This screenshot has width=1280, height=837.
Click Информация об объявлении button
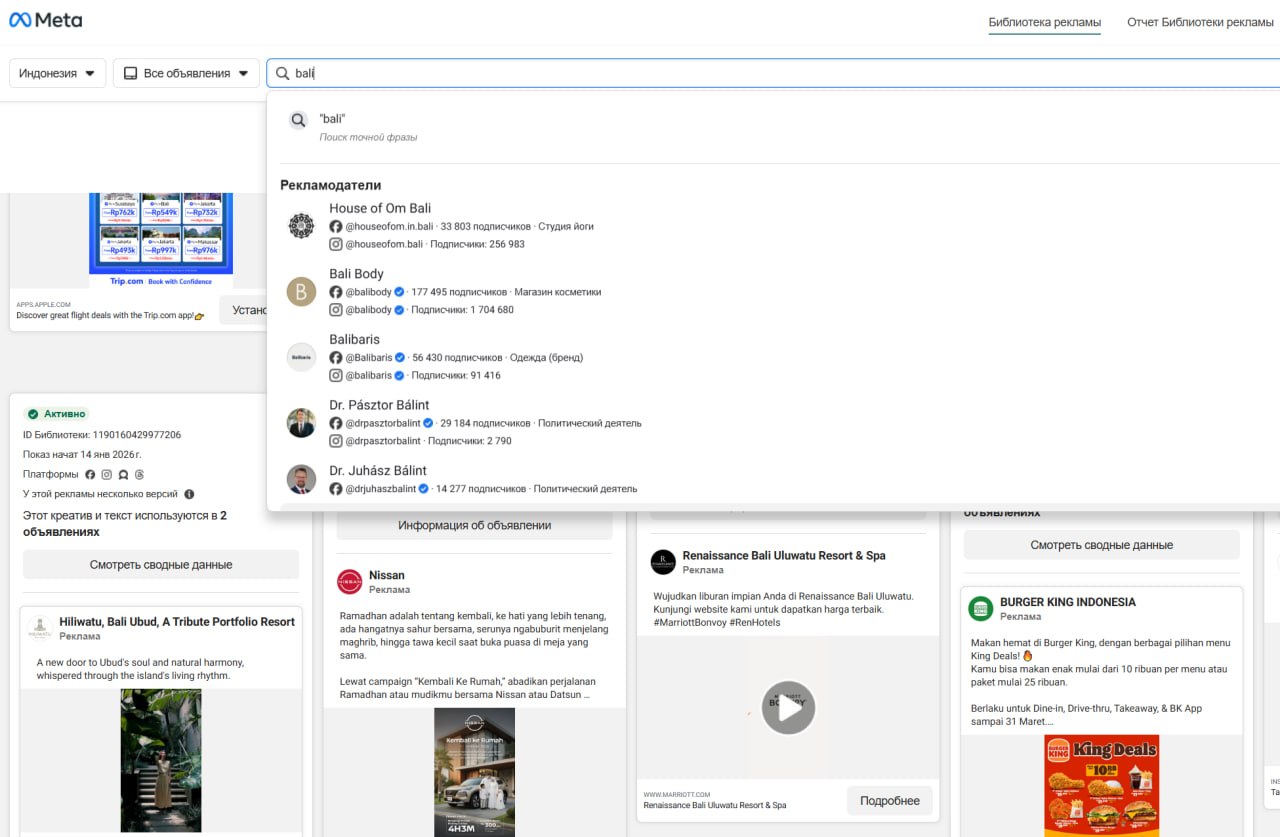[475, 525]
